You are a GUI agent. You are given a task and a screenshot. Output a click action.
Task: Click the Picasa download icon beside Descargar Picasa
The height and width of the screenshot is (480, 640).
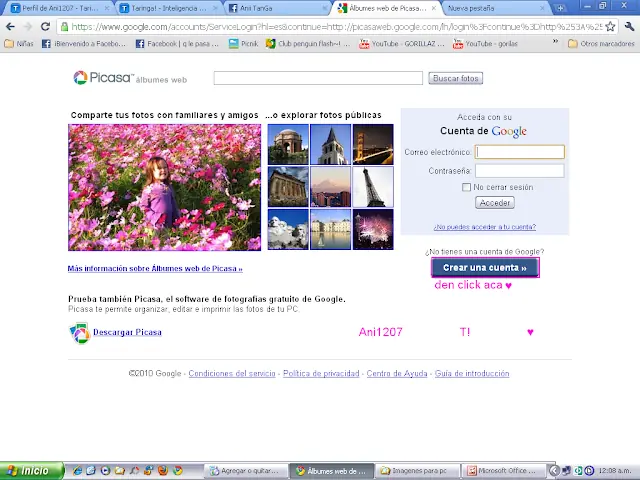[79, 333]
